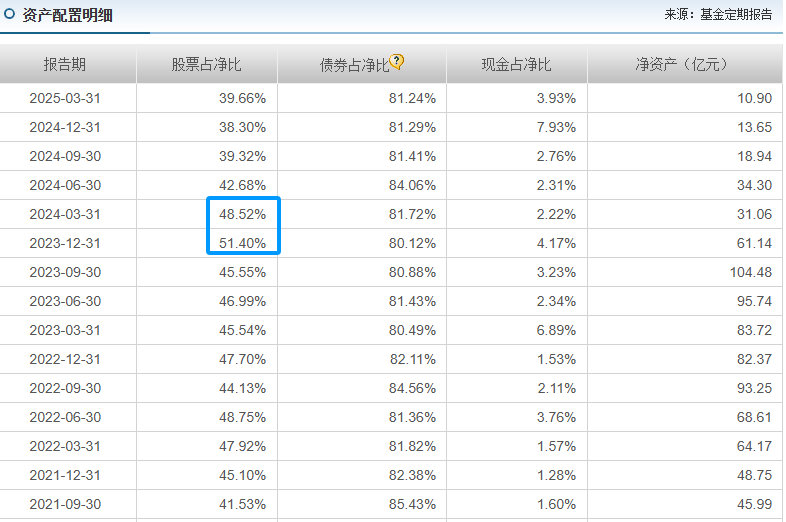Click stock ratio value 48.52%
Viewport: 786px width, 522px height.
[242, 215]
